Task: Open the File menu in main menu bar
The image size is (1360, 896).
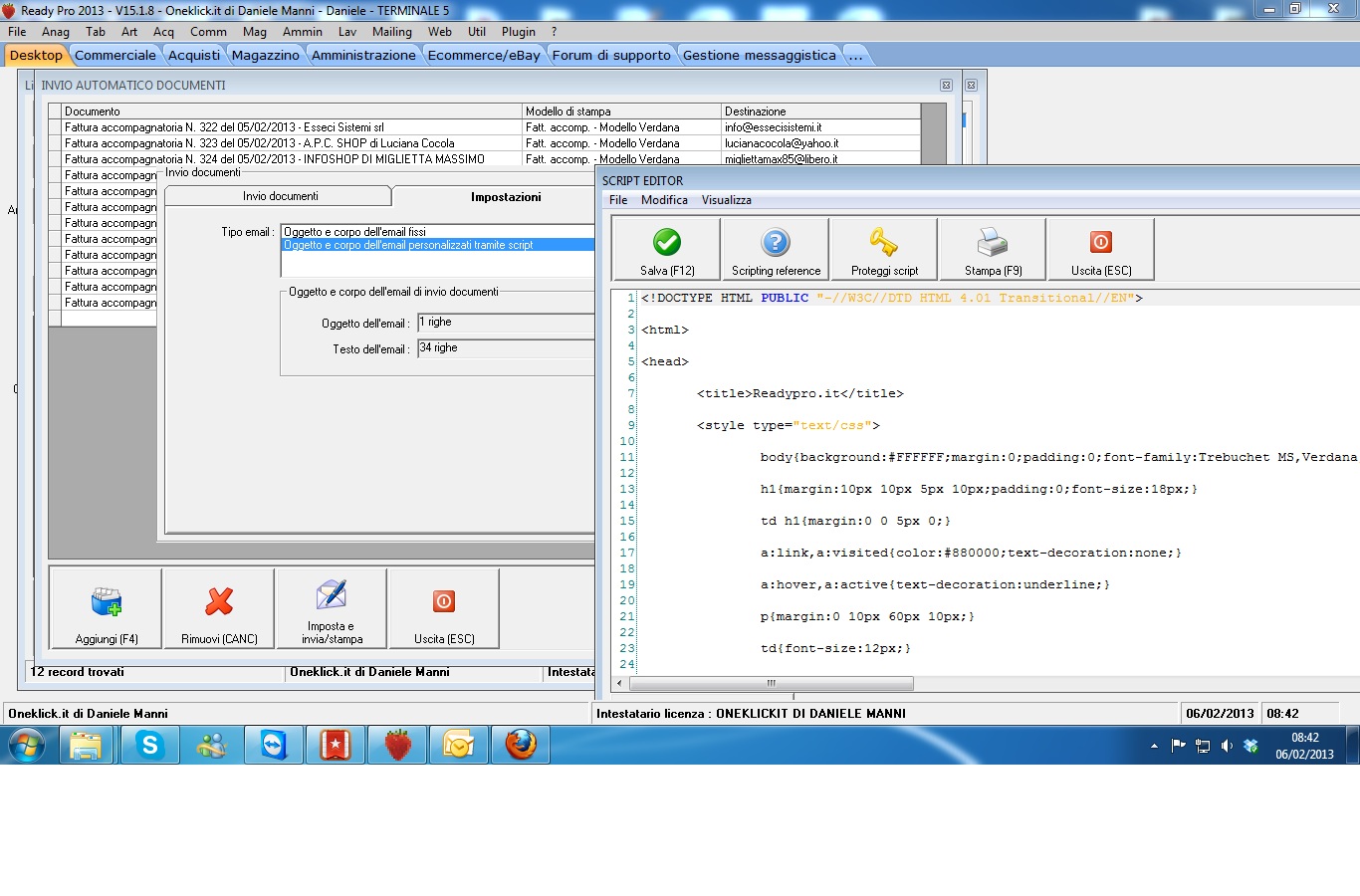Action: 17,32
